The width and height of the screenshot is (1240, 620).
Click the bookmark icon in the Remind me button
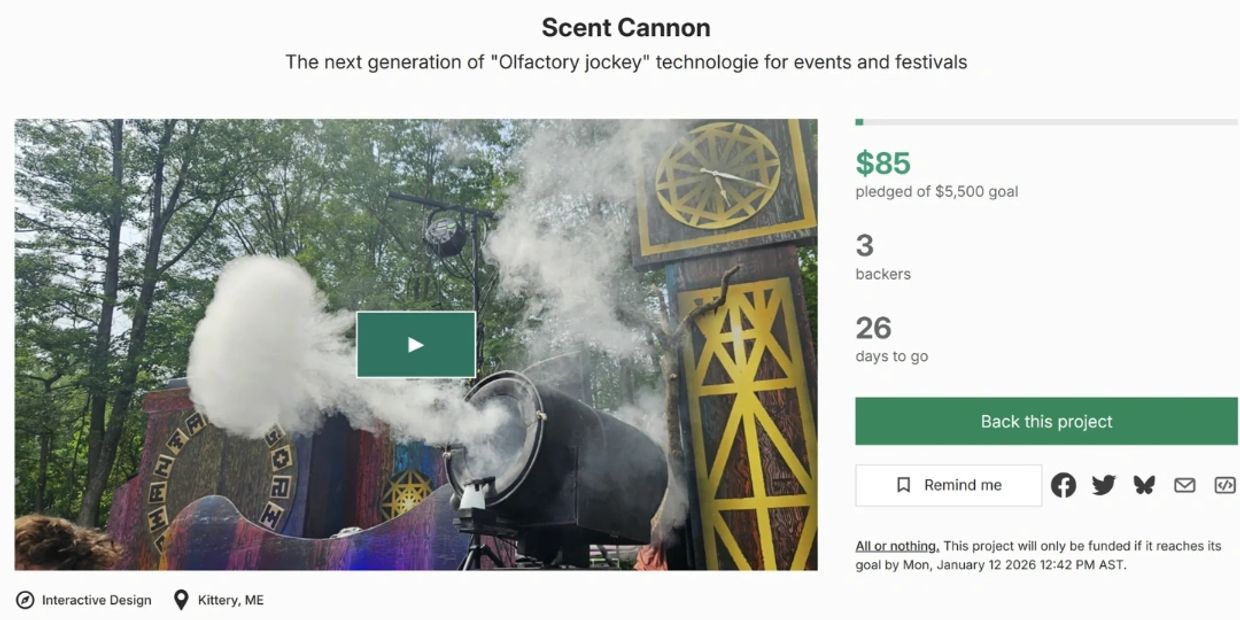coord(903,484)
